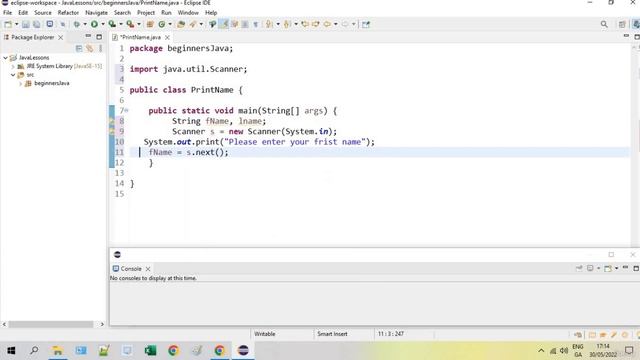Click the Debug configuration icon
The width and height of the screenshot is (640, 360).
click(76, 24)
